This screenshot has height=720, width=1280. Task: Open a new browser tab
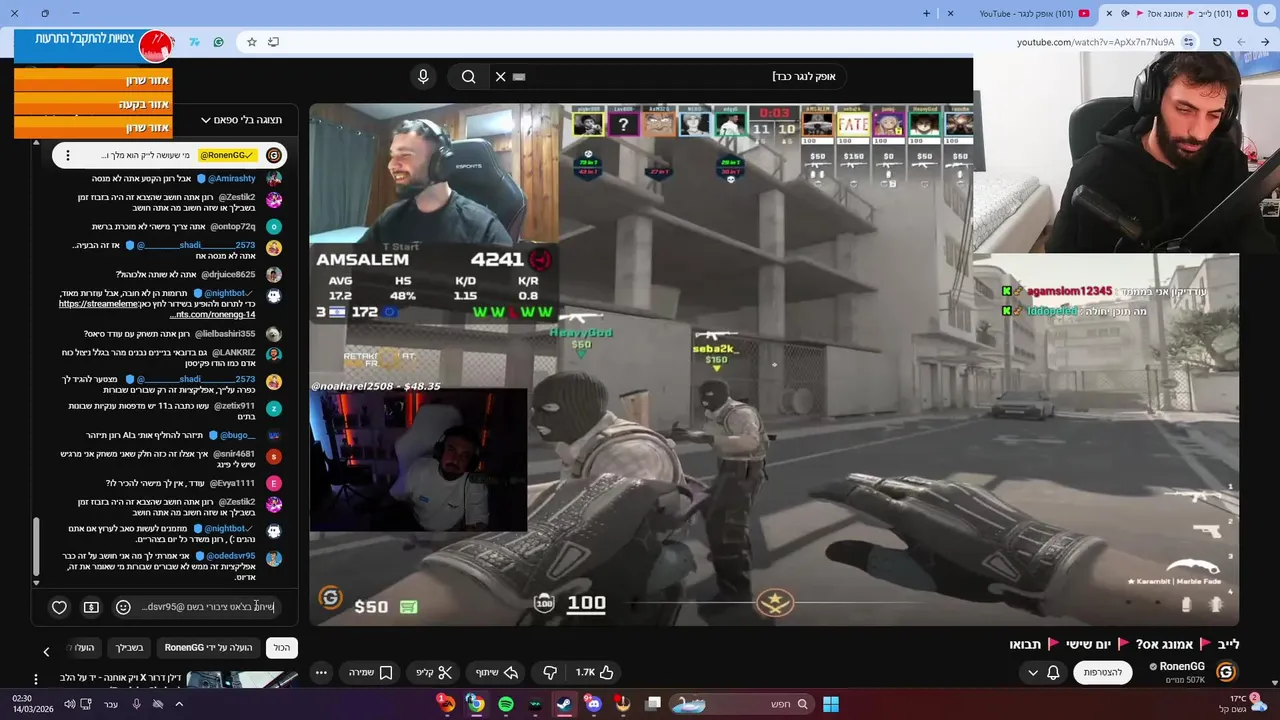point(927,13)
